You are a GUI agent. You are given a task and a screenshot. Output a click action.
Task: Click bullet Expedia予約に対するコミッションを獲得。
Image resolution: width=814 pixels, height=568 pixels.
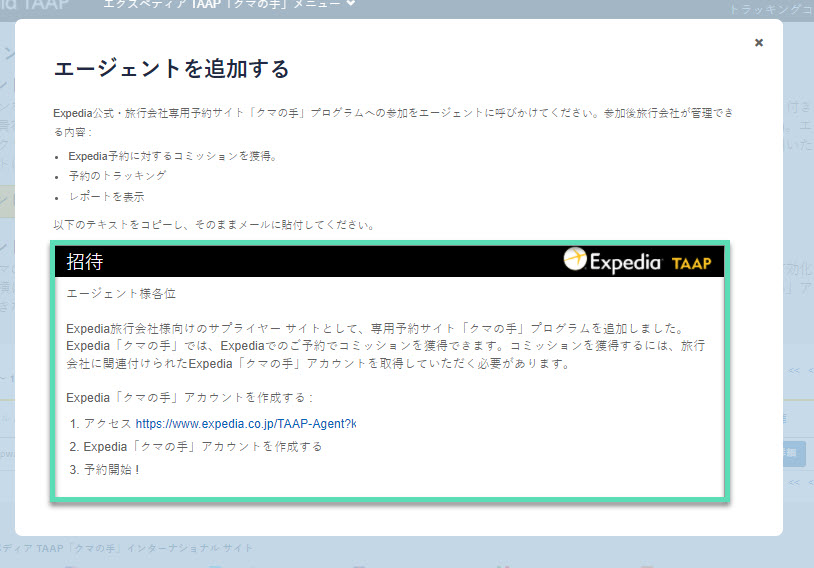point(174,156)
